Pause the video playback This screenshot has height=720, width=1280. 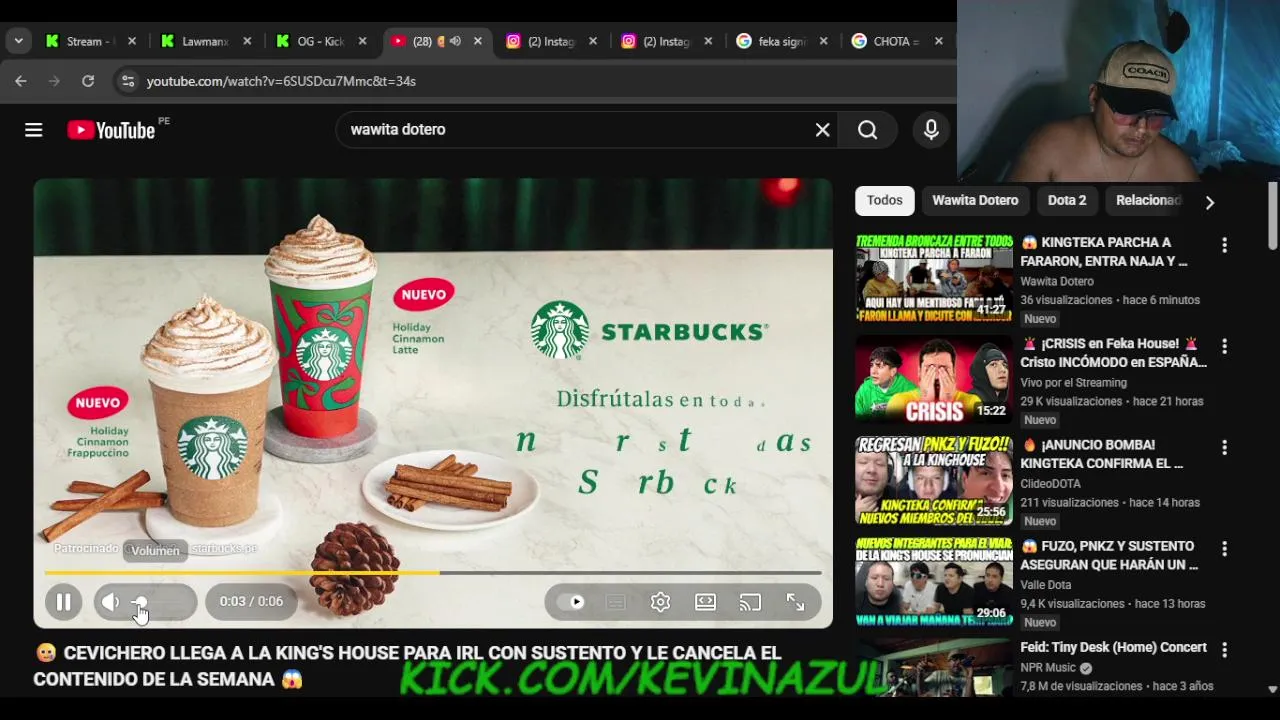tap(63, 602)
